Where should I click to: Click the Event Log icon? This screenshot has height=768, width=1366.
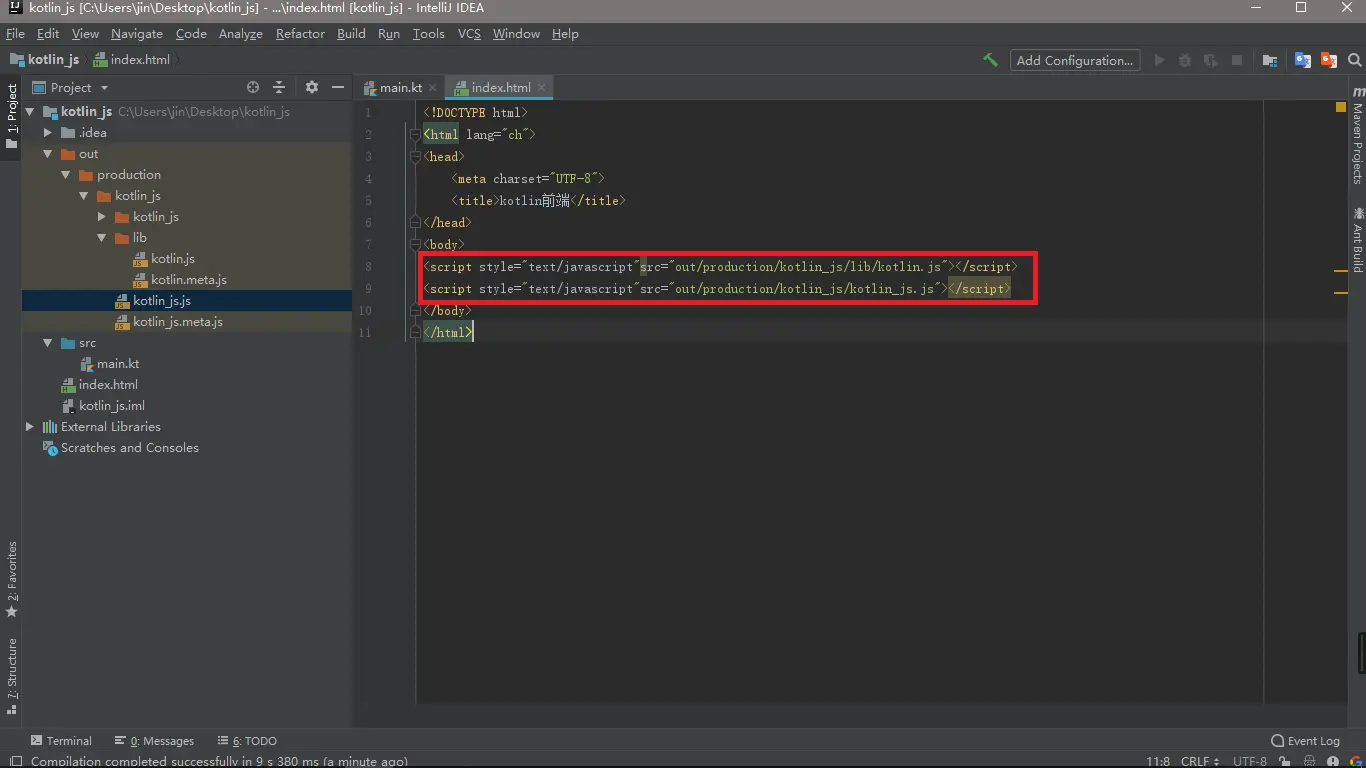[1278, 741]
